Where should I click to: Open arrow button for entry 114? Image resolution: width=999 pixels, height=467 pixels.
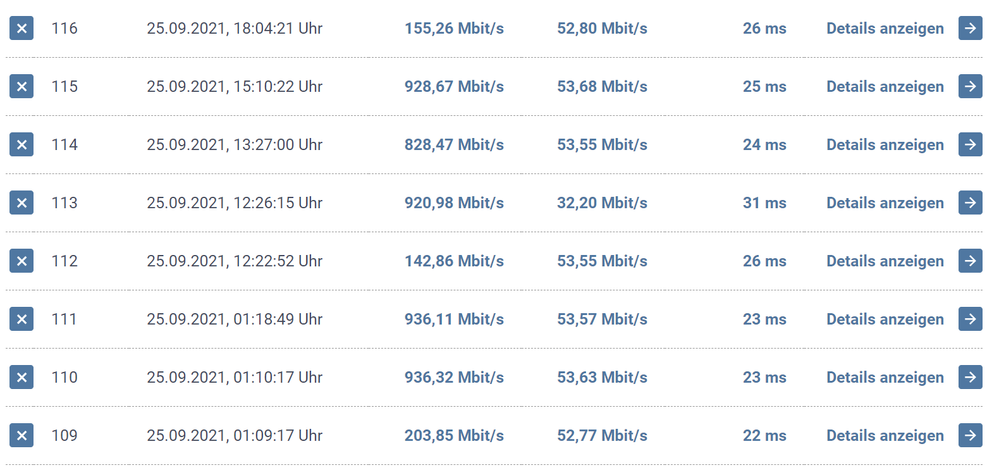click(x=970, y=145)
